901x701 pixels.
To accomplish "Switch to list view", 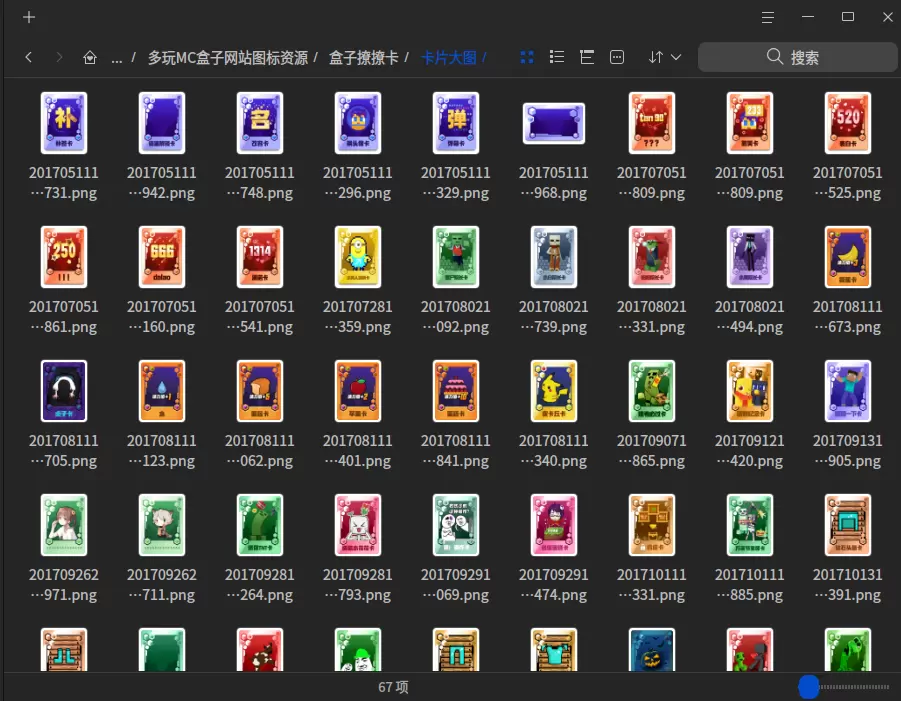I will tap(557, 57).
